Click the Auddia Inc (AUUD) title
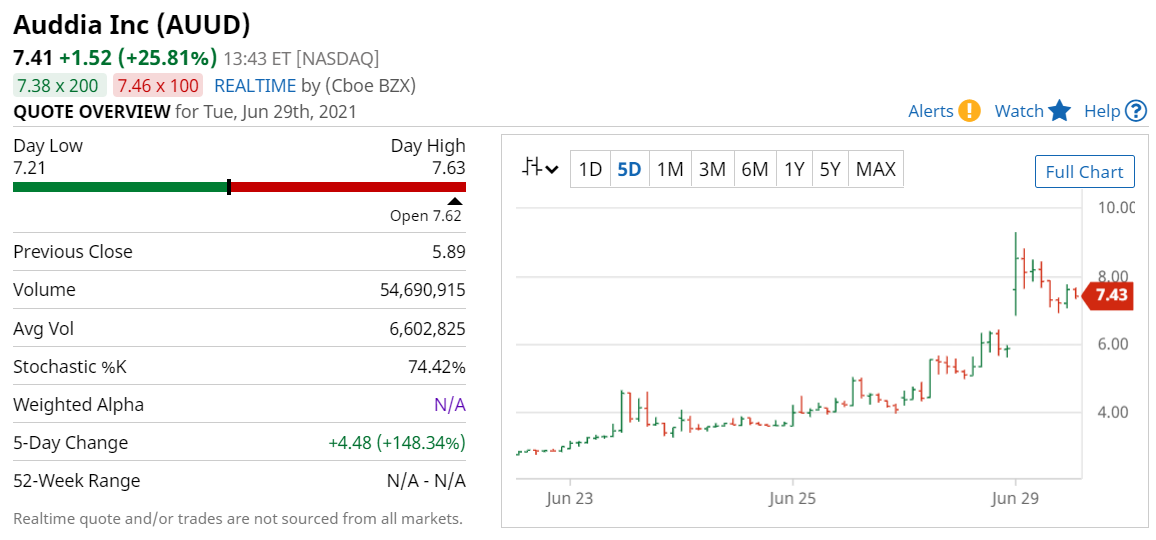Image resolution: width=1156 pixels, height=540 pixels. click(132, 25)
